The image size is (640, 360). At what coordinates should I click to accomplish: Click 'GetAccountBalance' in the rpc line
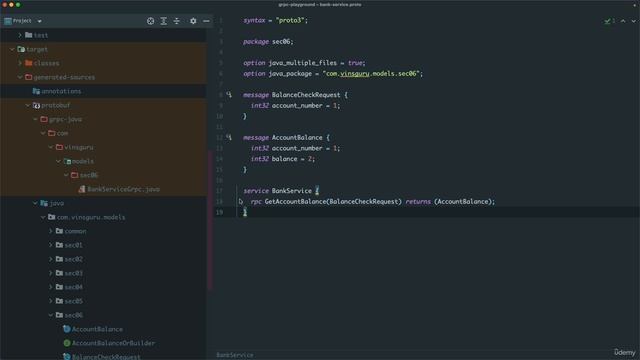tap(296, 201)
